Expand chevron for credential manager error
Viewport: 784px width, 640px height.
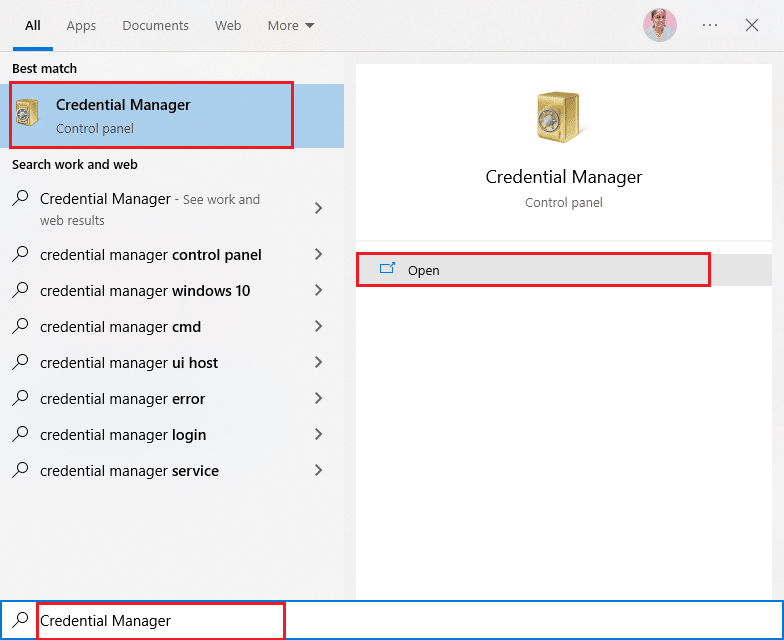point(318,398)
